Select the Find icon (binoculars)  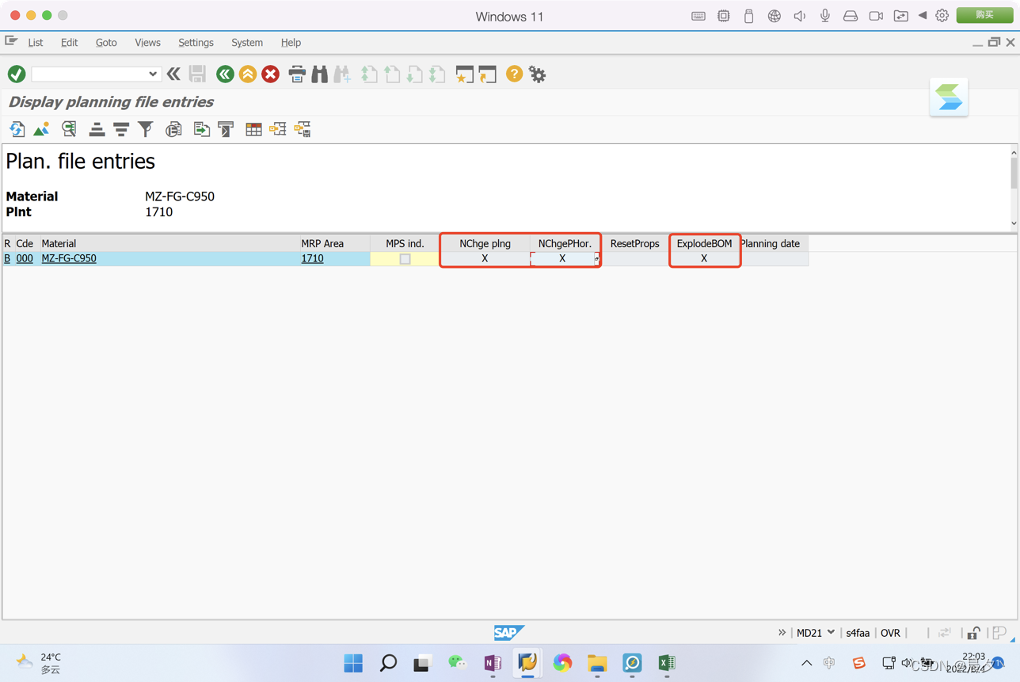[321, 74]
